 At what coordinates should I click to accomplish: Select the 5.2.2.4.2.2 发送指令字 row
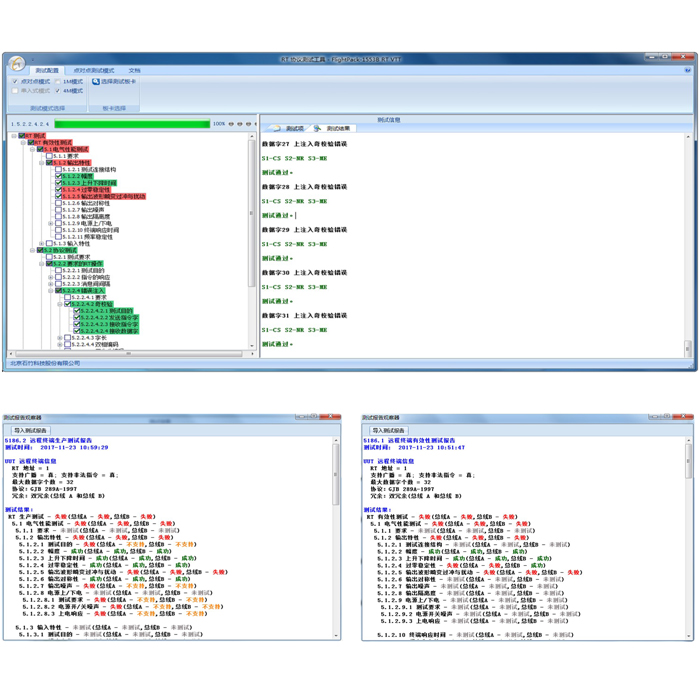pos(109,317)
